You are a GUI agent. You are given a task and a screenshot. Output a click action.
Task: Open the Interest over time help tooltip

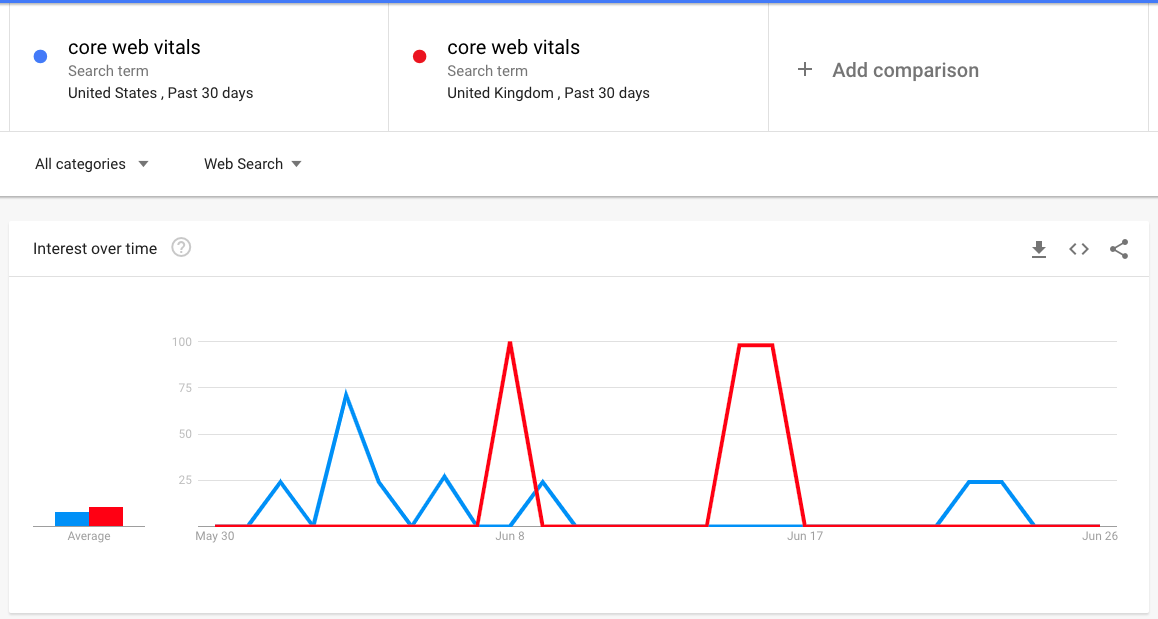(x=181, y=248)
